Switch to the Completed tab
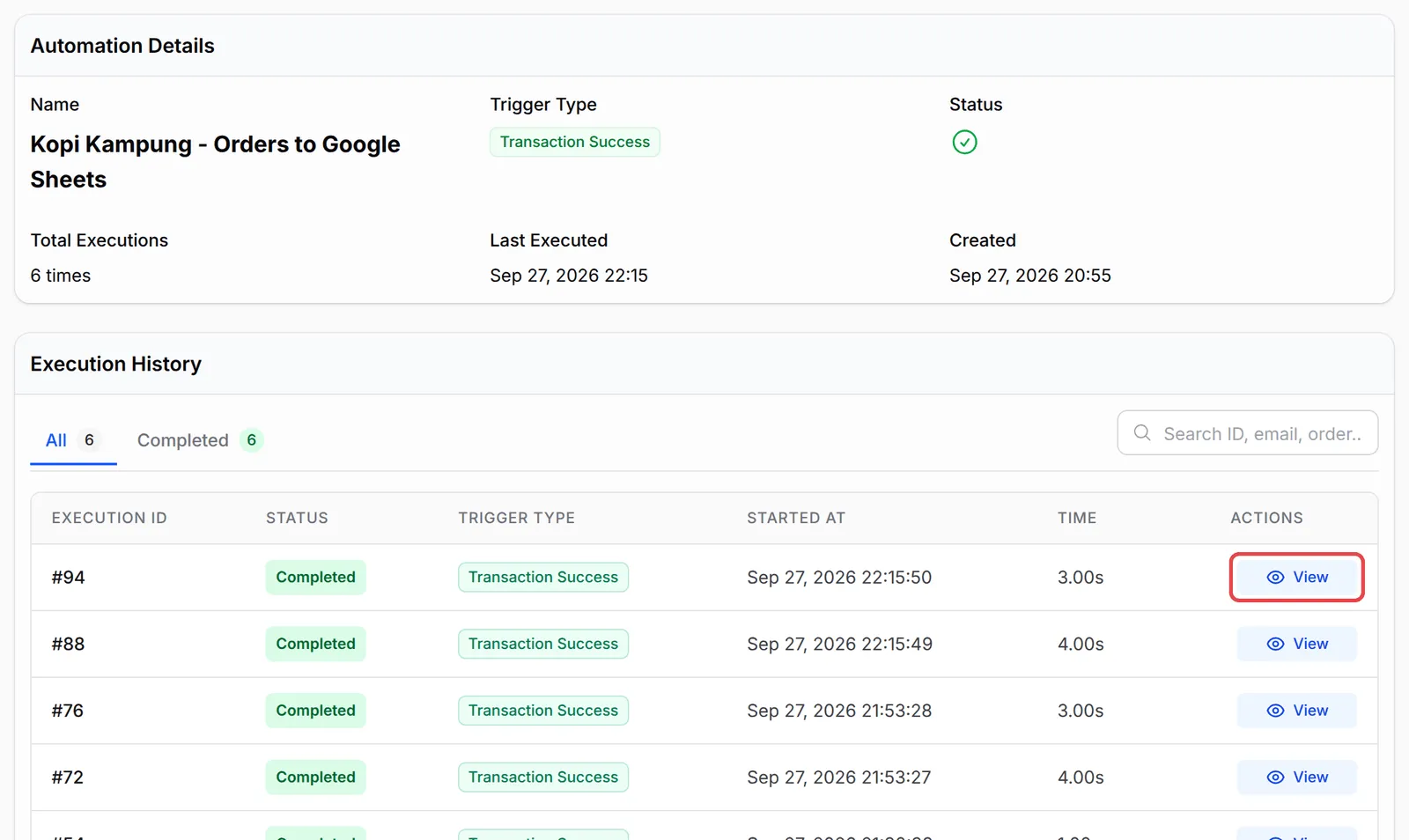 [x=200, y=440]
